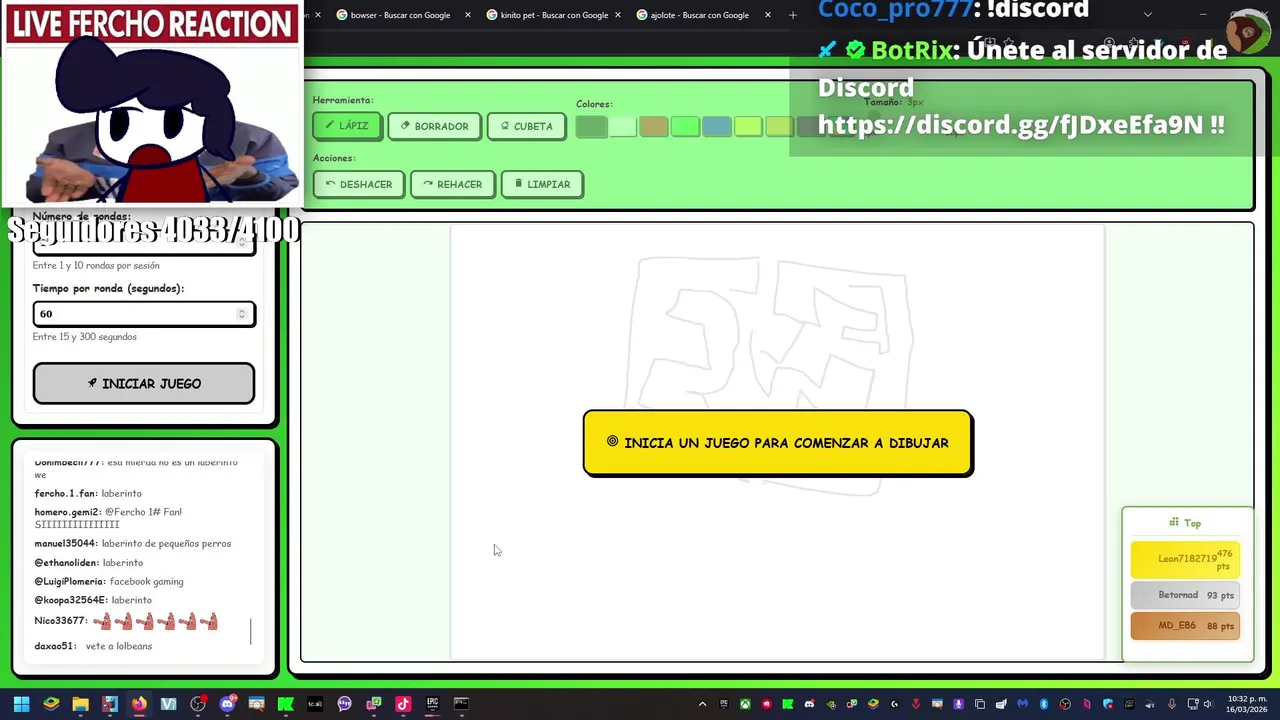Open TikTok from the taskbar

(403, 704)
